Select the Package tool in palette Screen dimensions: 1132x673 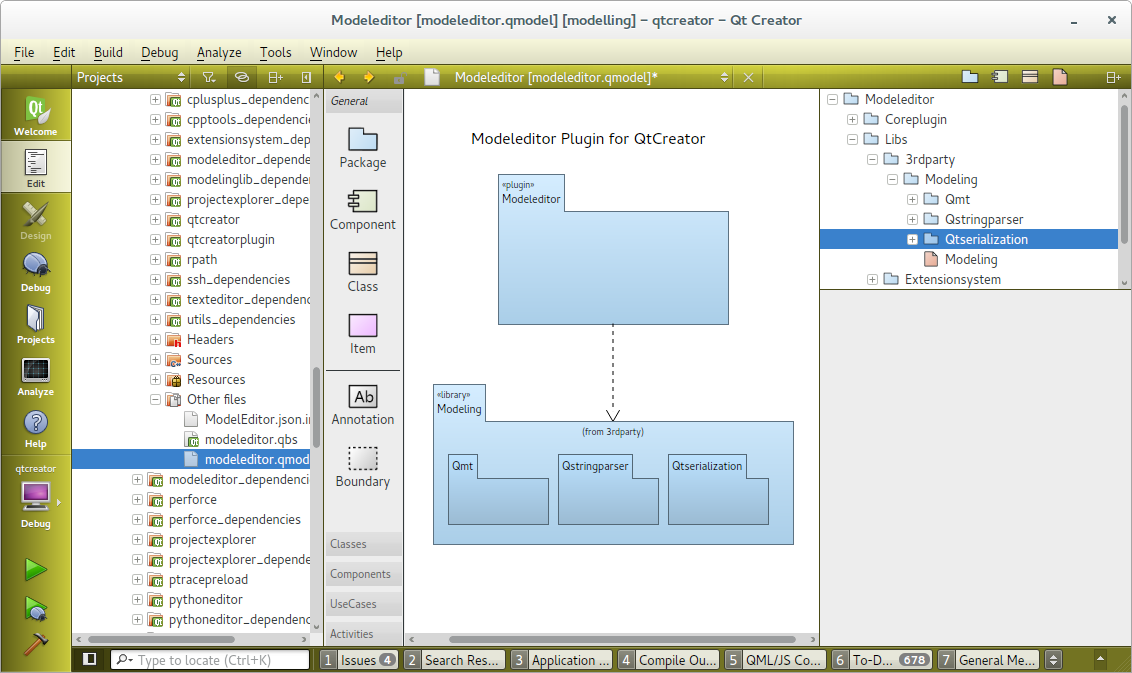(x=362, y=148)
